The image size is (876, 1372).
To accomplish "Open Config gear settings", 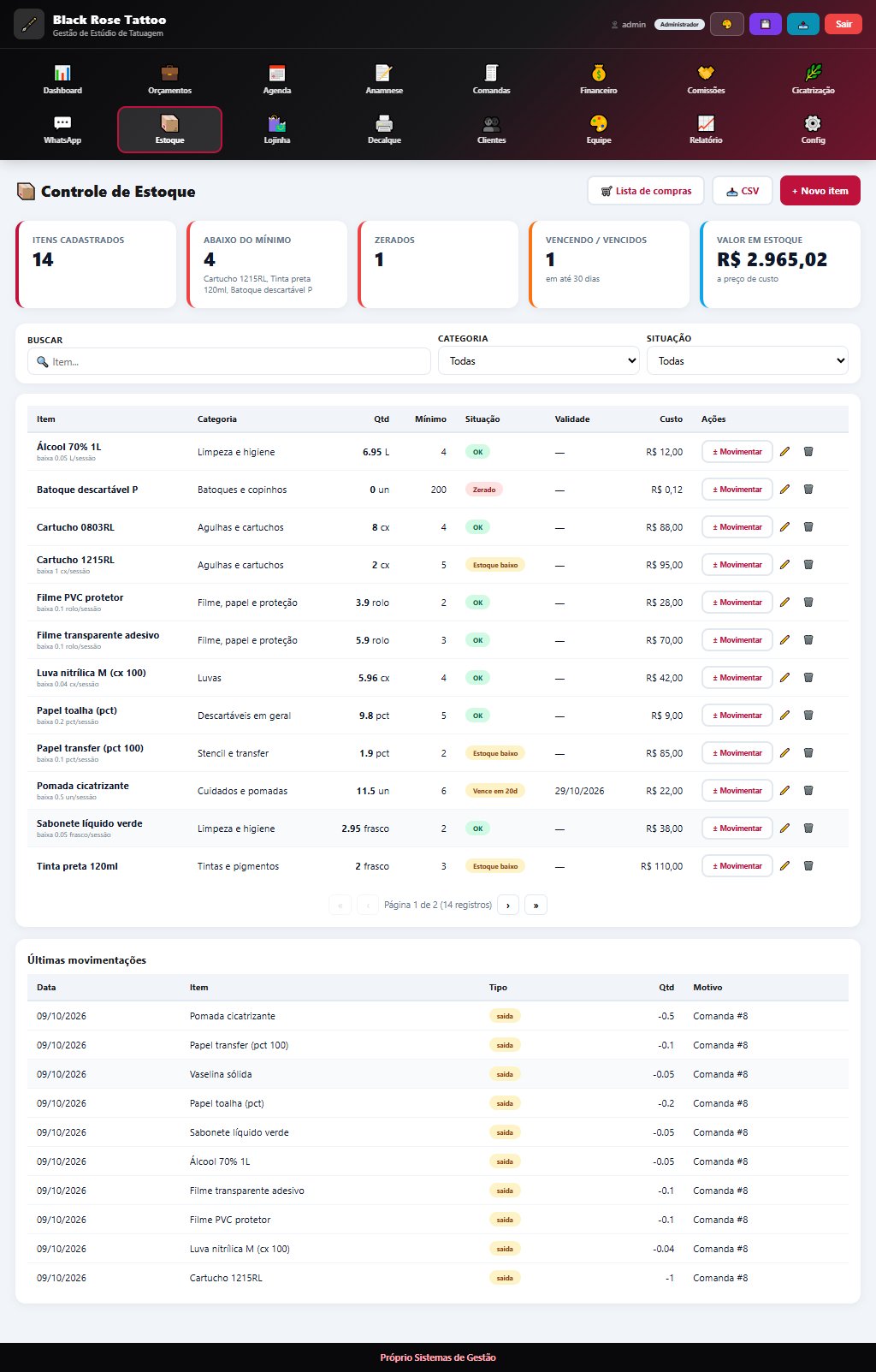I will click(813, 129).
